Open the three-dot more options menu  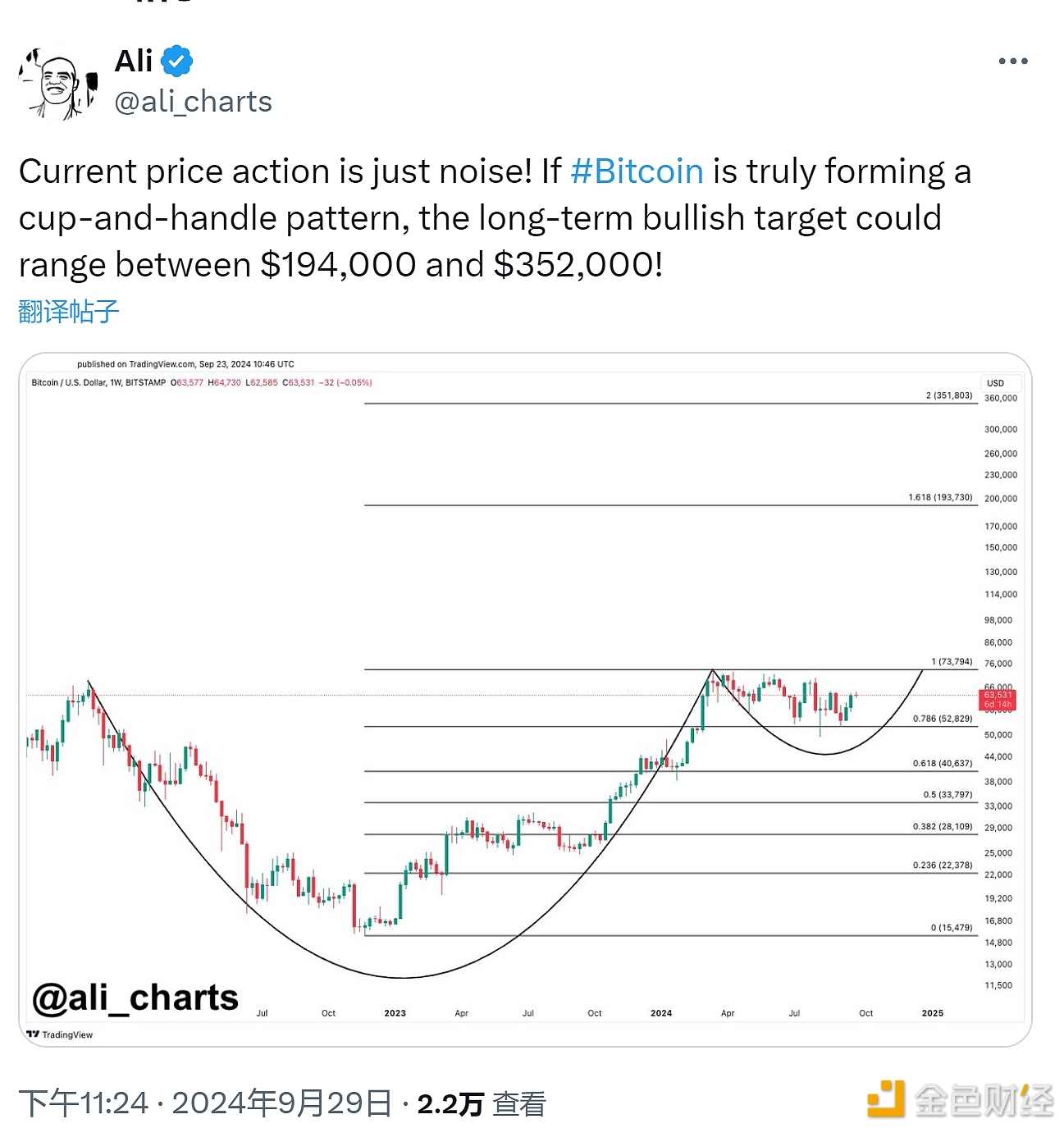coord(1013,62)
